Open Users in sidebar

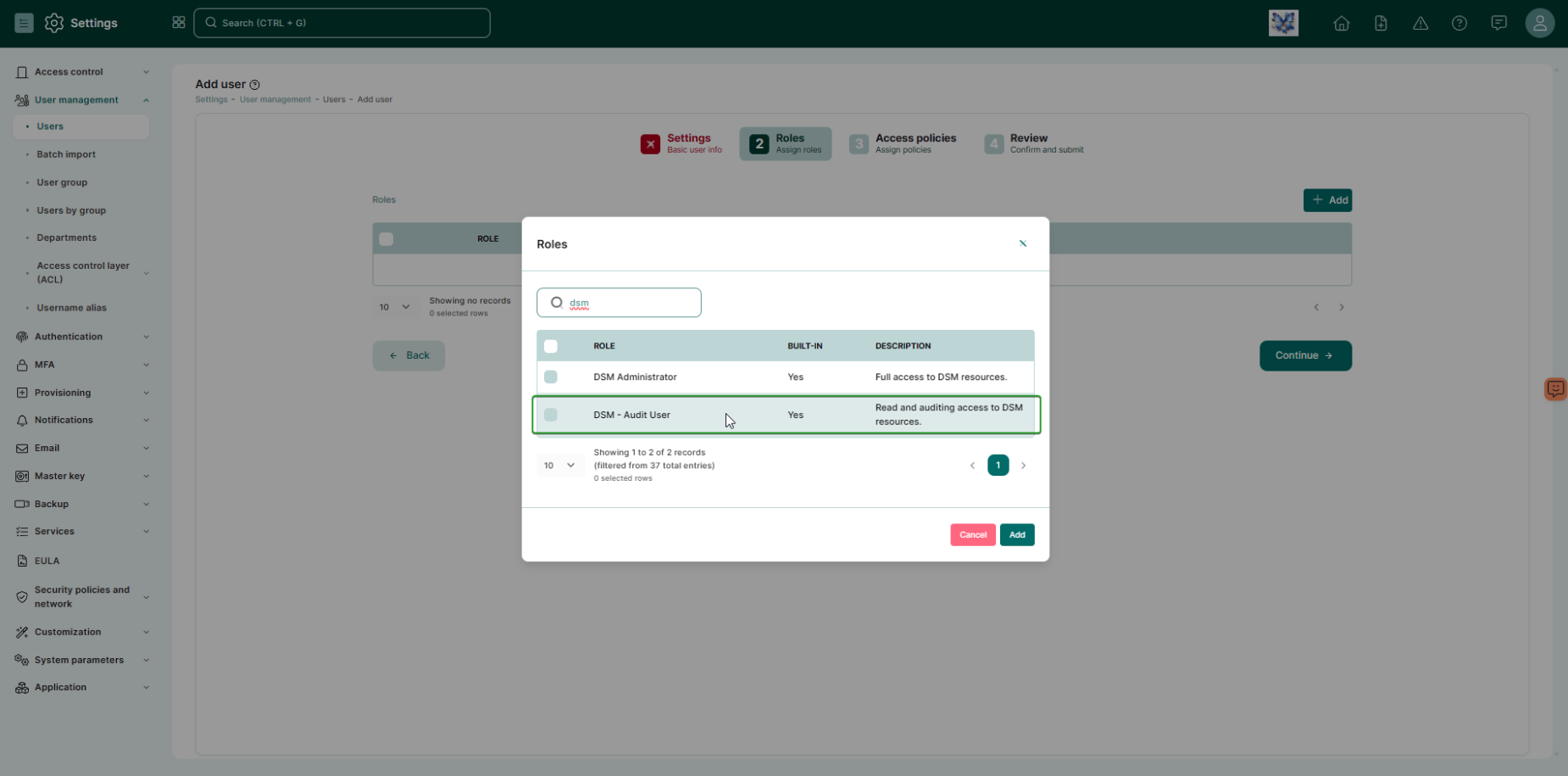click(81, 126)
